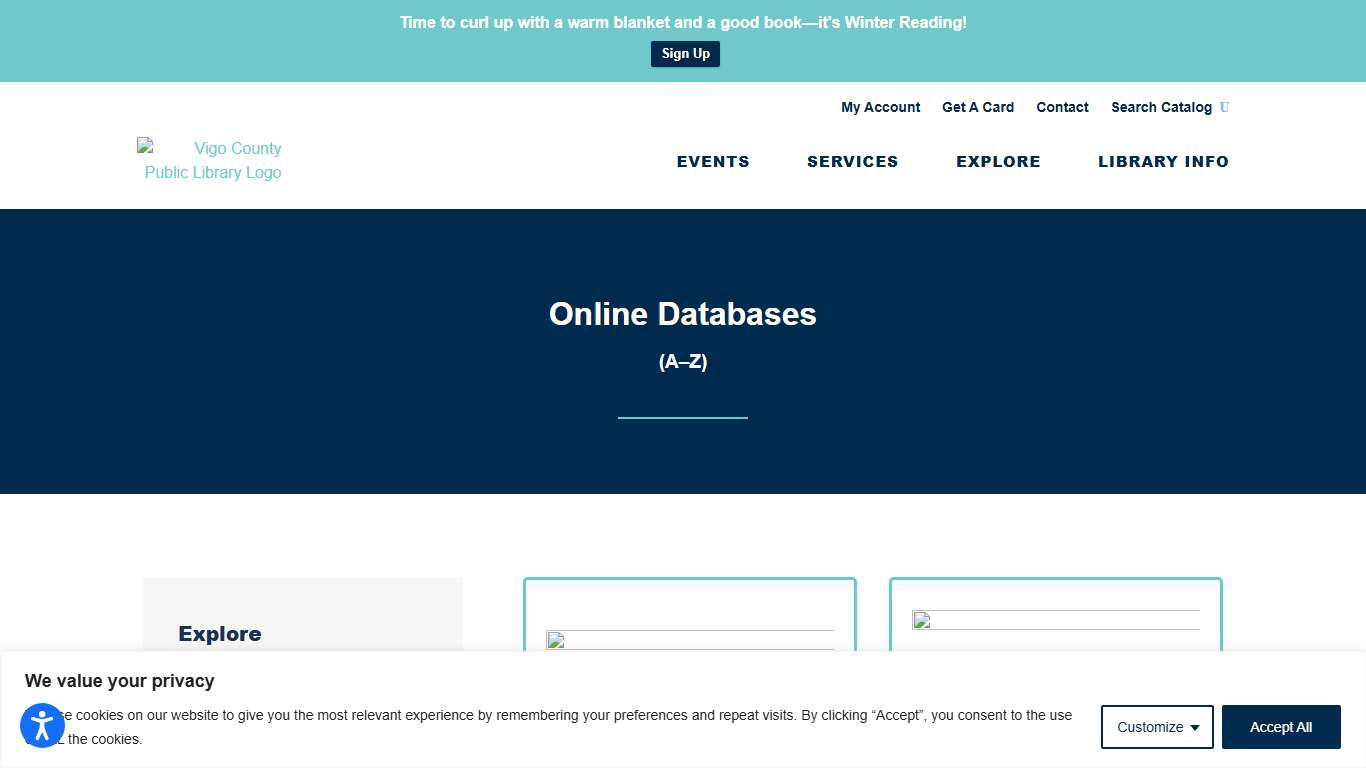This screenshot has height=768, width=1366.
Task: Click the Vigo County Public Library logo
Action: [x=210, y=160]
